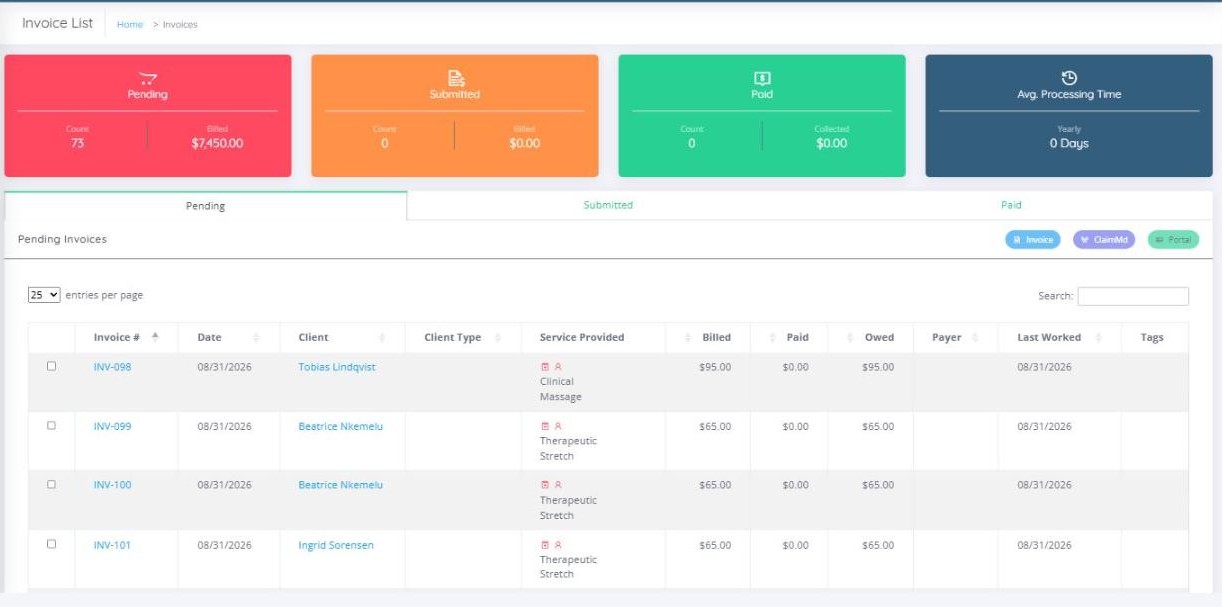Click the purple ClaimMd button
The image size is (1222, 607).
[x=1104, y=240]
